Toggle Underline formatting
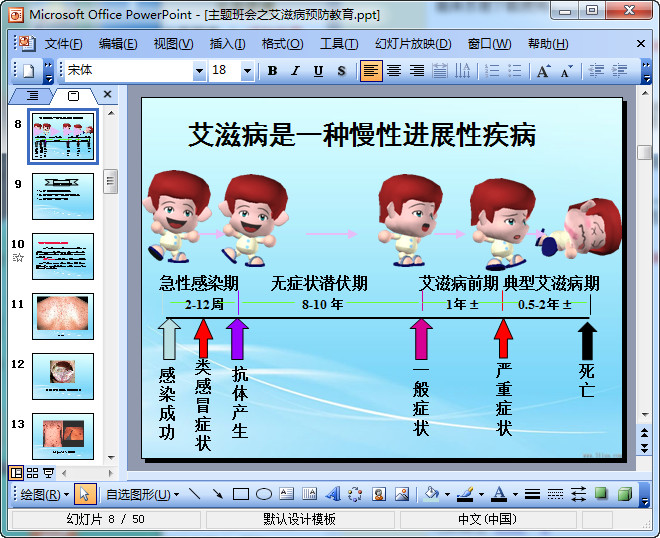The image size is (660, 538). 319,71
